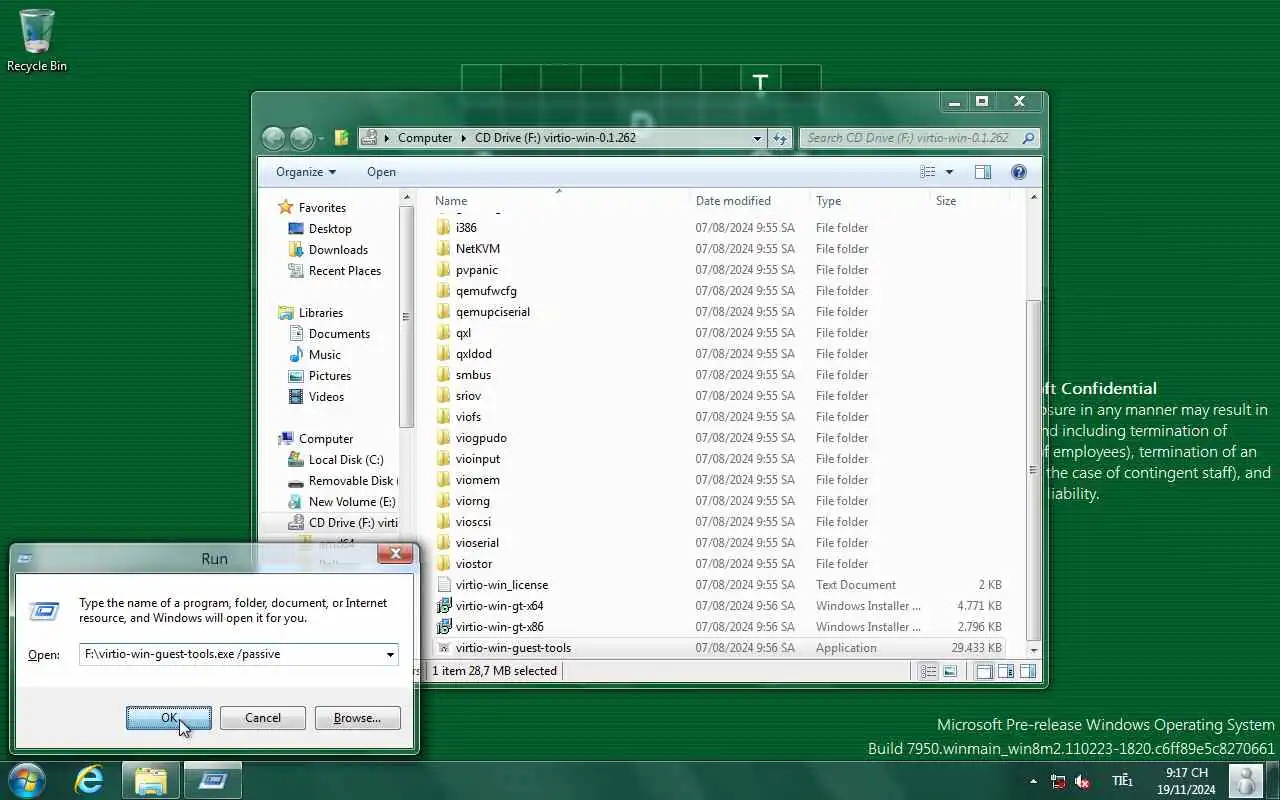Select the Pictures library
This screenshot has width=1280, height=800.
[x=330, y=376]
